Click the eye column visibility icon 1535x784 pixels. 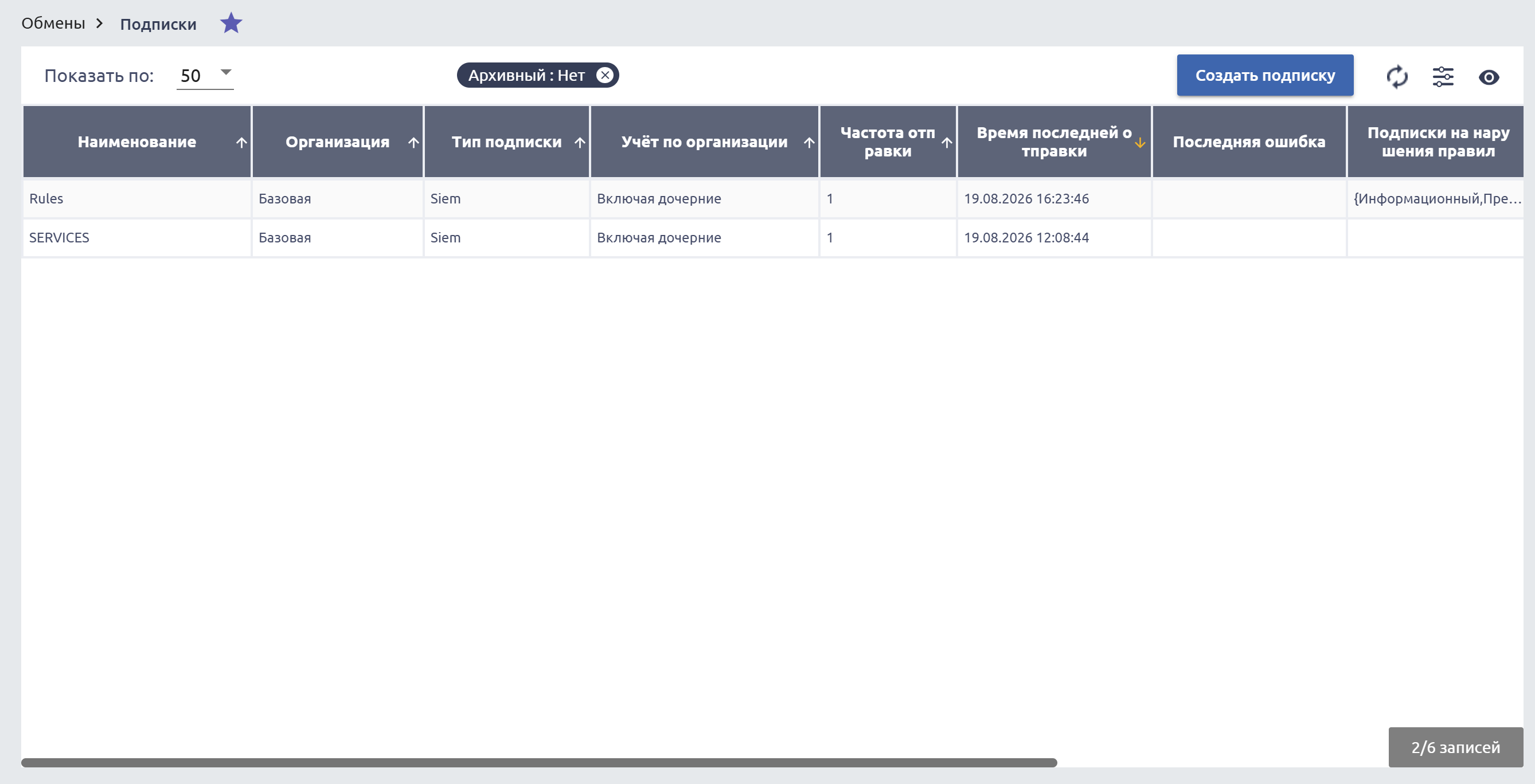tap(1489, 77)
